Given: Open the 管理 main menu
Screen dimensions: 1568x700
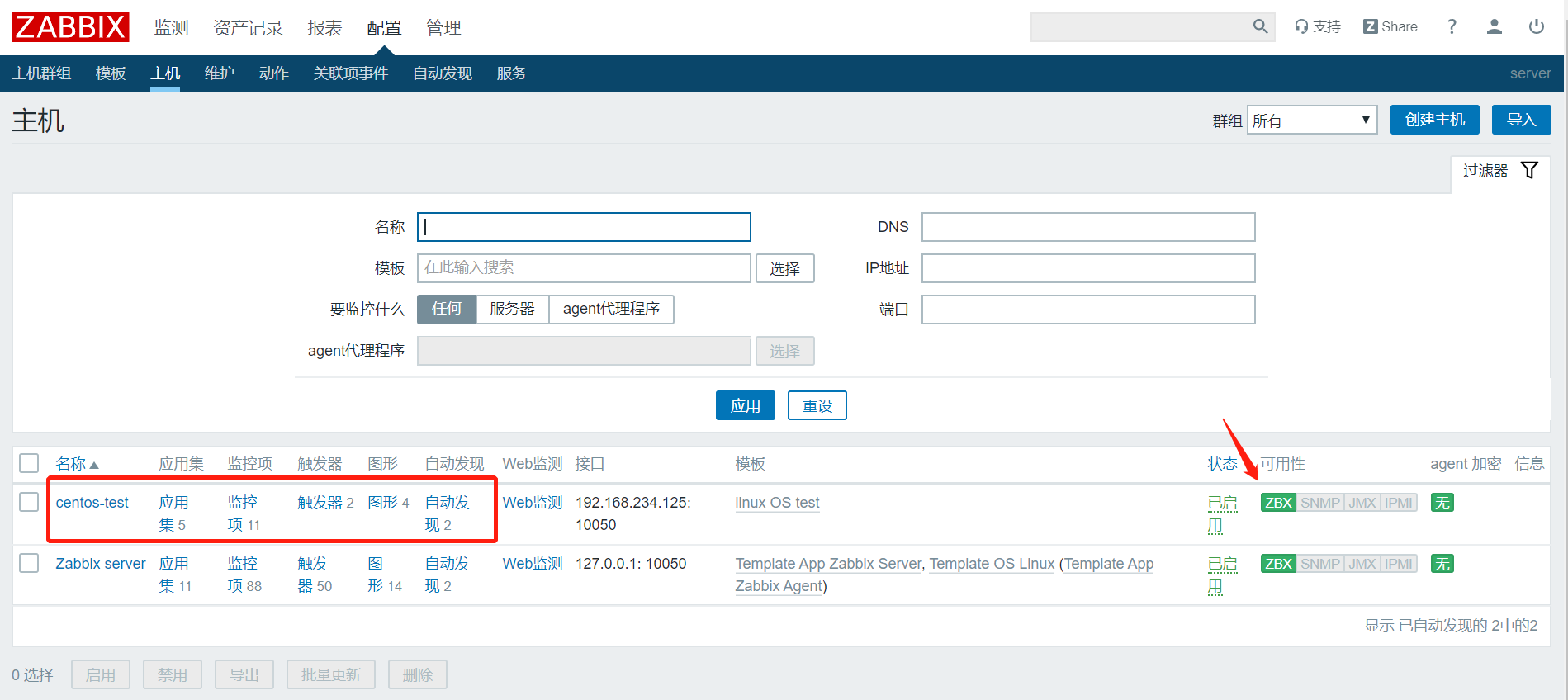Looking at the screenshot, I should (x=443, y=28).
